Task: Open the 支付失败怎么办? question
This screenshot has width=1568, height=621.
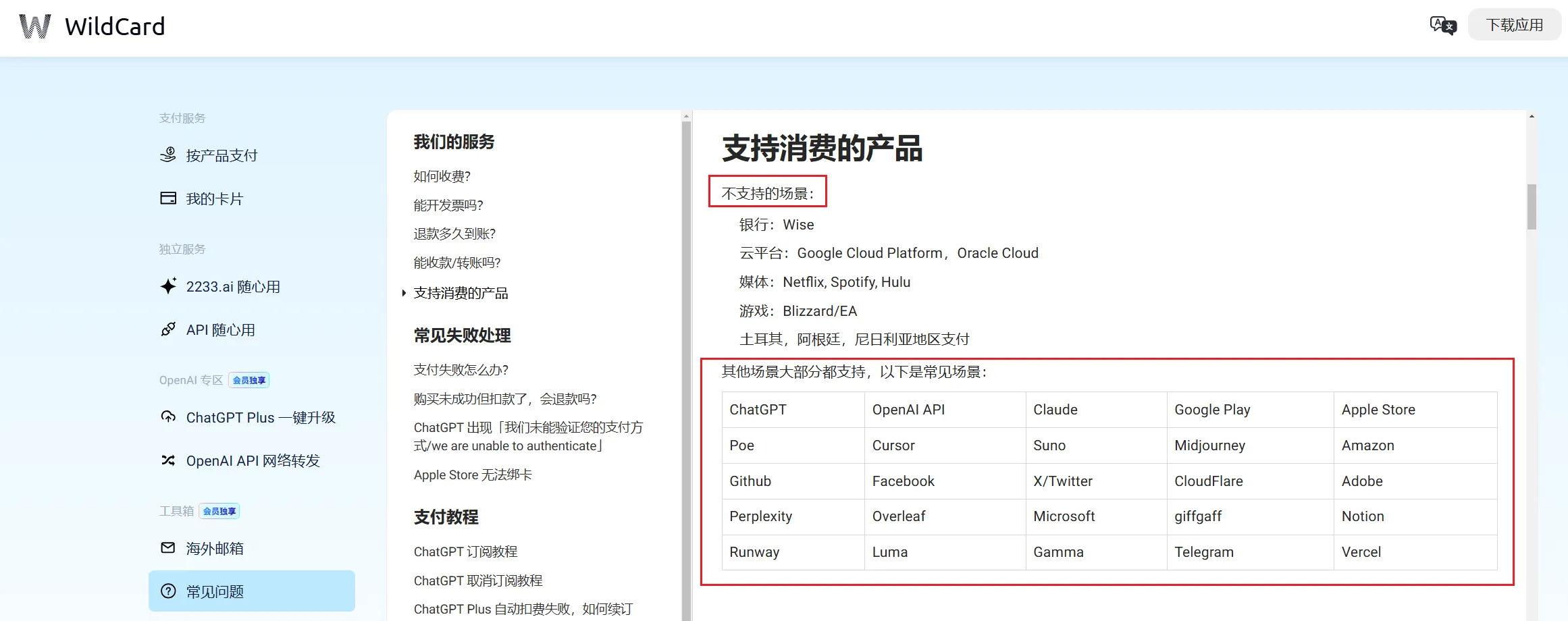Action: (x=461, y=370)
